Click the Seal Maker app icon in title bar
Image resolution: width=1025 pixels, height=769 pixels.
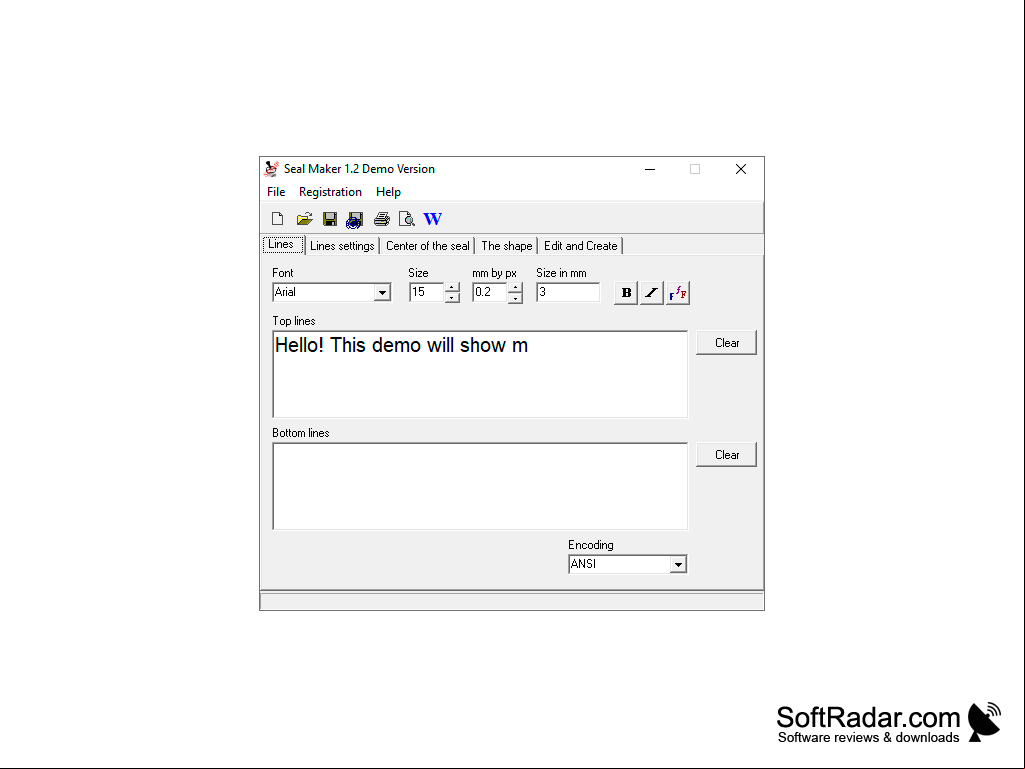point(271,169)
